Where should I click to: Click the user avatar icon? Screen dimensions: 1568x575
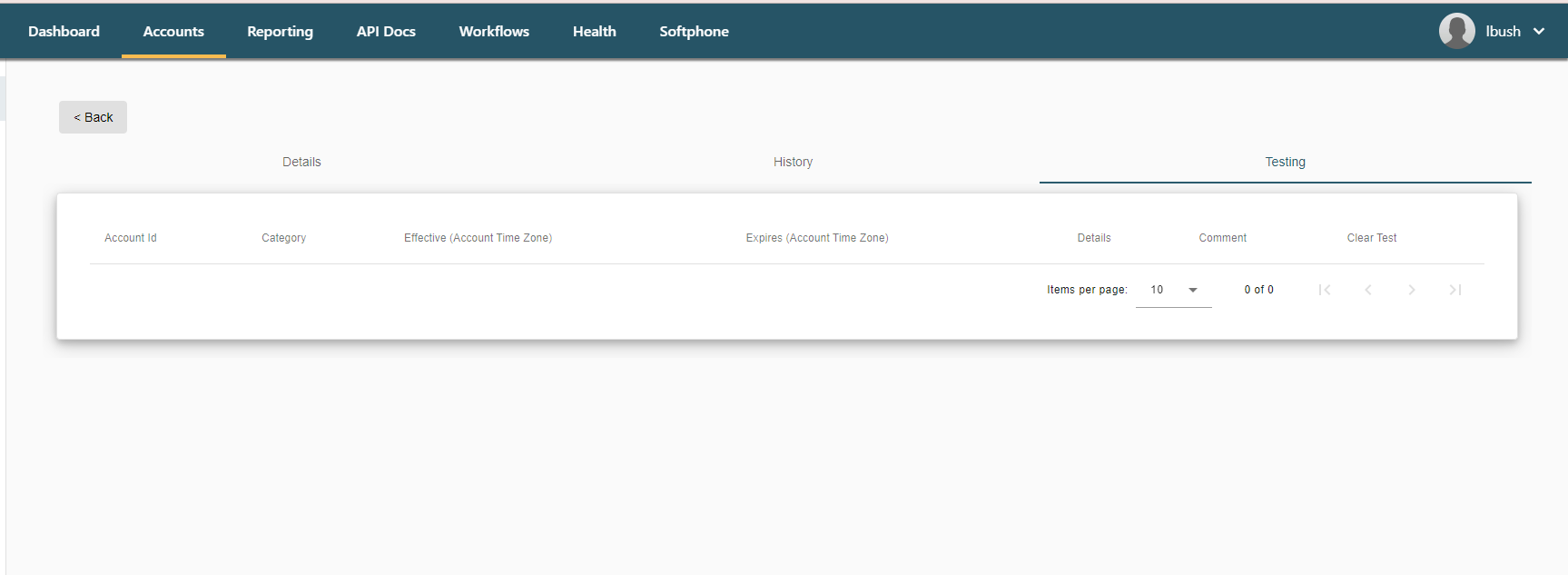pos(1456,31)
